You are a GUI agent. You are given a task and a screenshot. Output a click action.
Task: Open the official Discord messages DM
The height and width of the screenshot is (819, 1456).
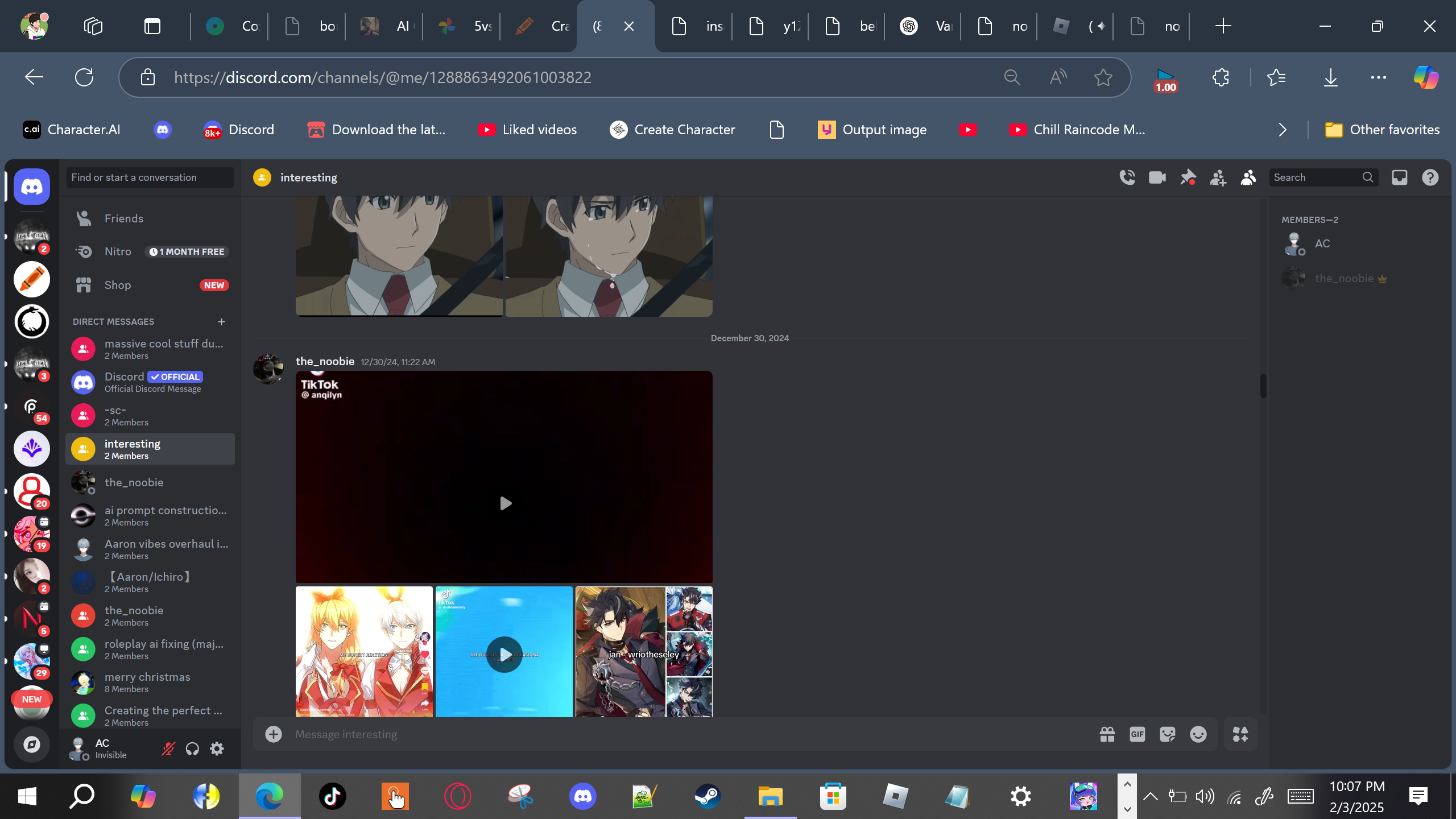(x=150, y=382)
